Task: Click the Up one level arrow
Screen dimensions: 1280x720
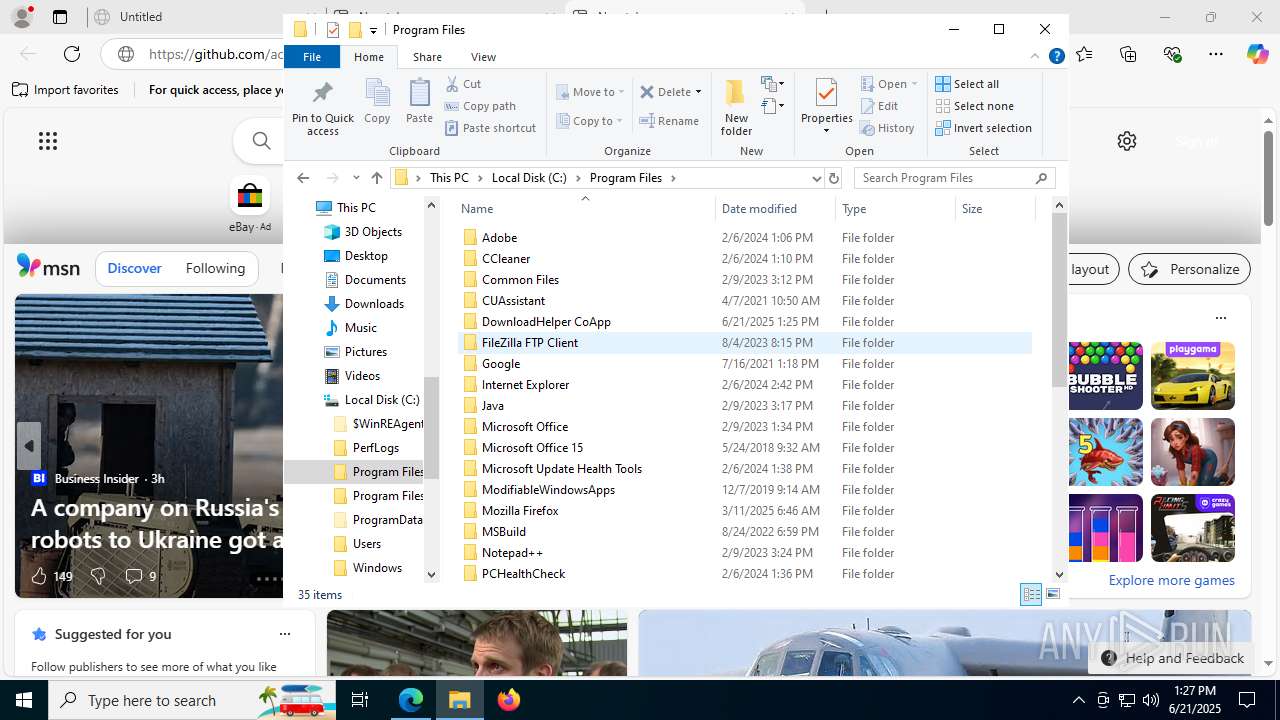Action: point(377,178)
